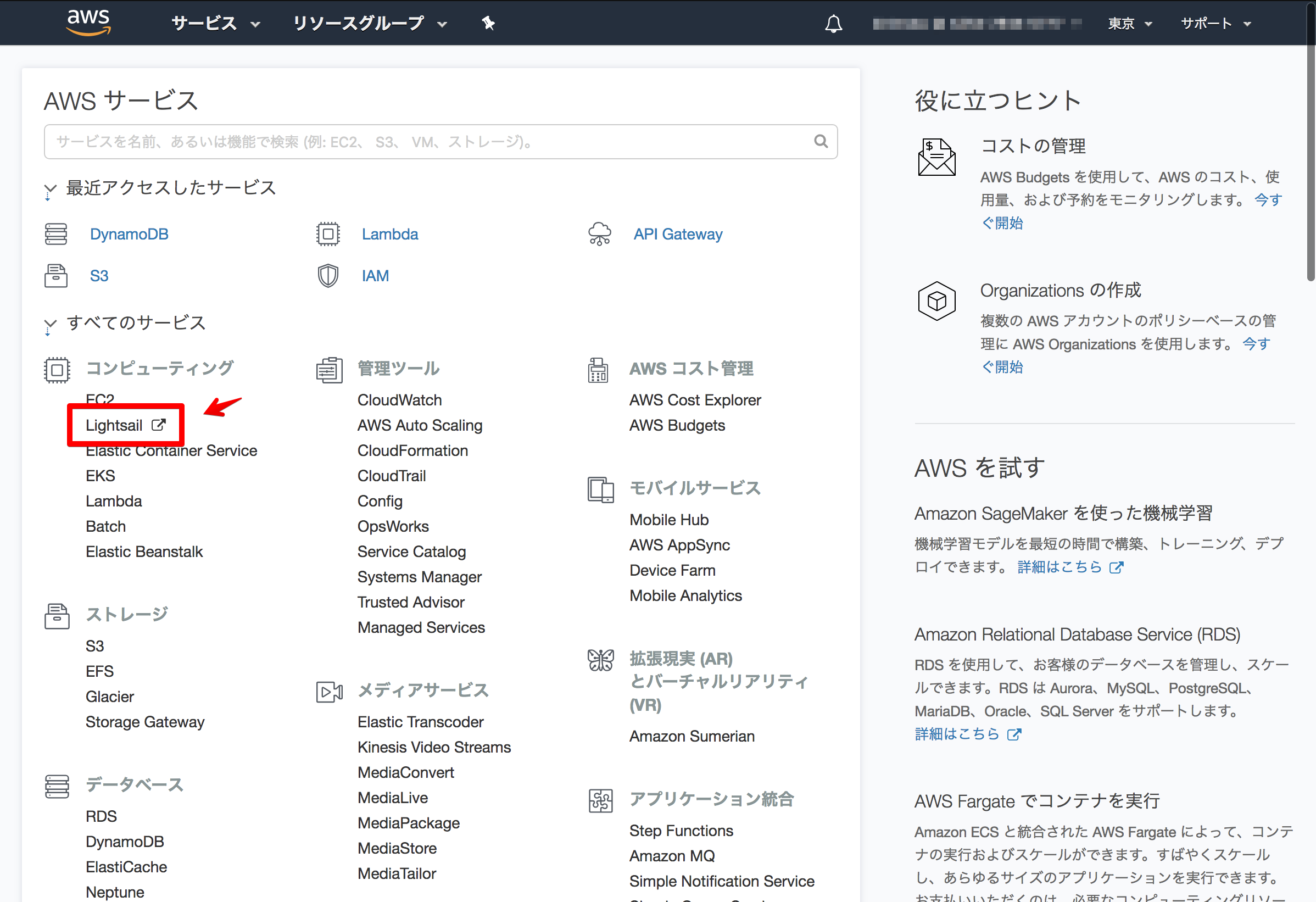Open CloudFormation
This screenshot has height=902, width=1316.
point(412,450)
